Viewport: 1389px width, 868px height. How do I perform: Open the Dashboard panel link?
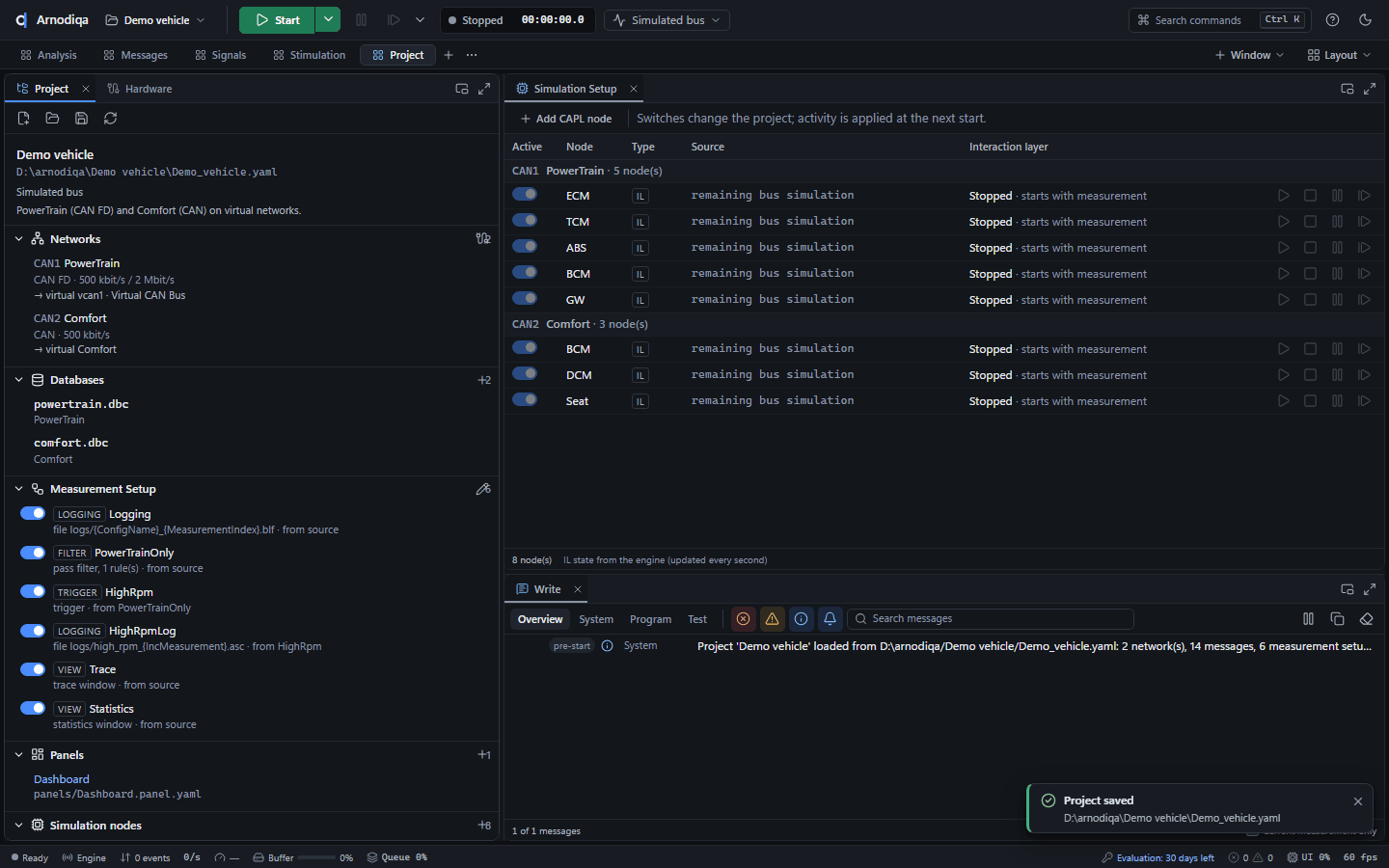(62, 779)
